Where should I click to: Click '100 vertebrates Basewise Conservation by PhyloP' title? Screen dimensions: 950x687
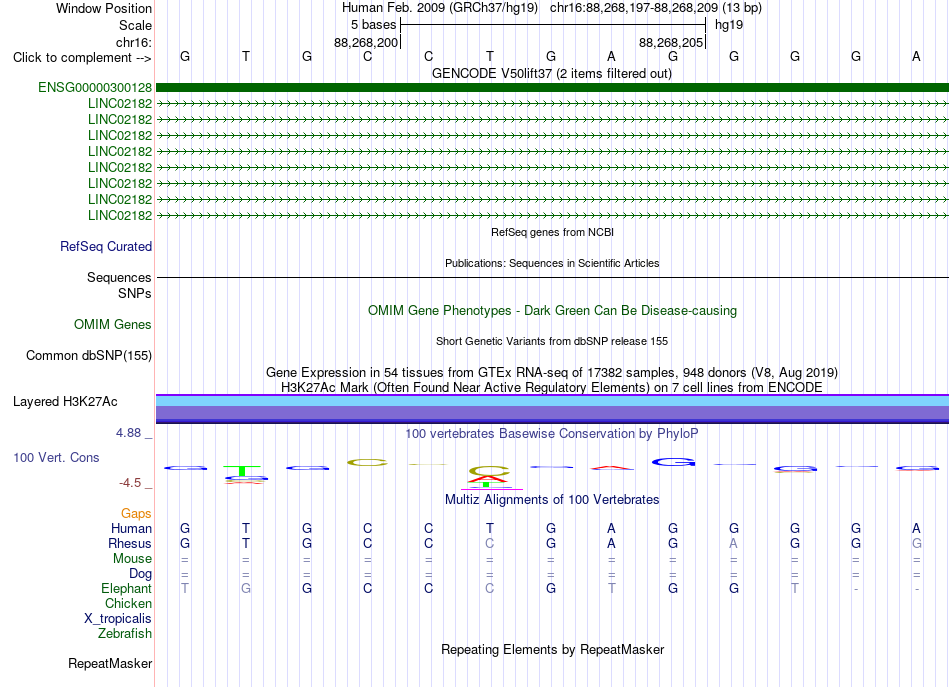click(x=551, y=434)
